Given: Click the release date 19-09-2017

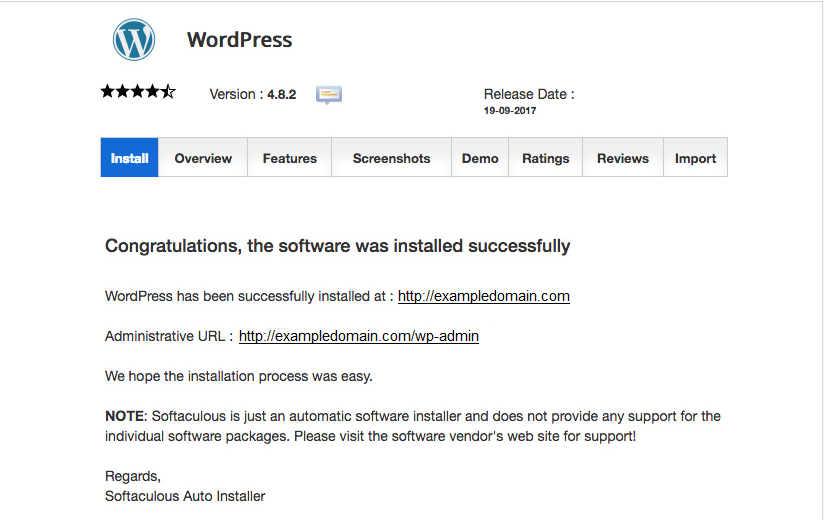Looking at the screenshot, I should pyautogui.click(x=510, y=111).
